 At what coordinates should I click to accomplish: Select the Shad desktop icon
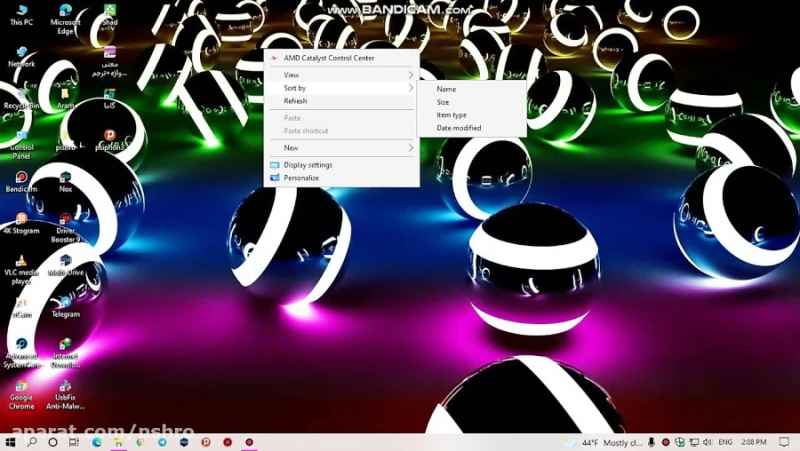point(110,15)
